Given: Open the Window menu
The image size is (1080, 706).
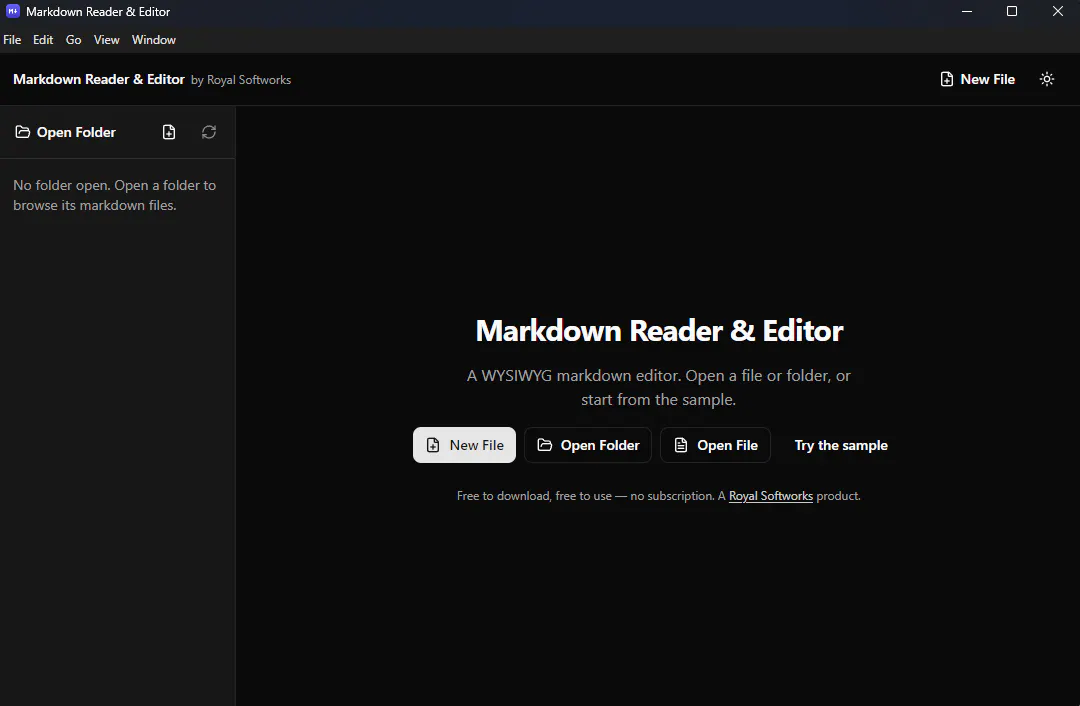Looking at the screenshot, I should pyautogui.click(x=154, y=40).
